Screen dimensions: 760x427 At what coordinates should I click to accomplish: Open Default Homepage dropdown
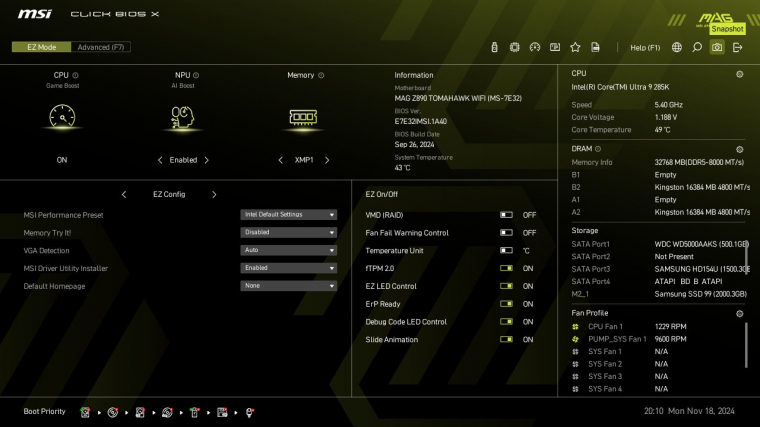click(x=288, y=286)
